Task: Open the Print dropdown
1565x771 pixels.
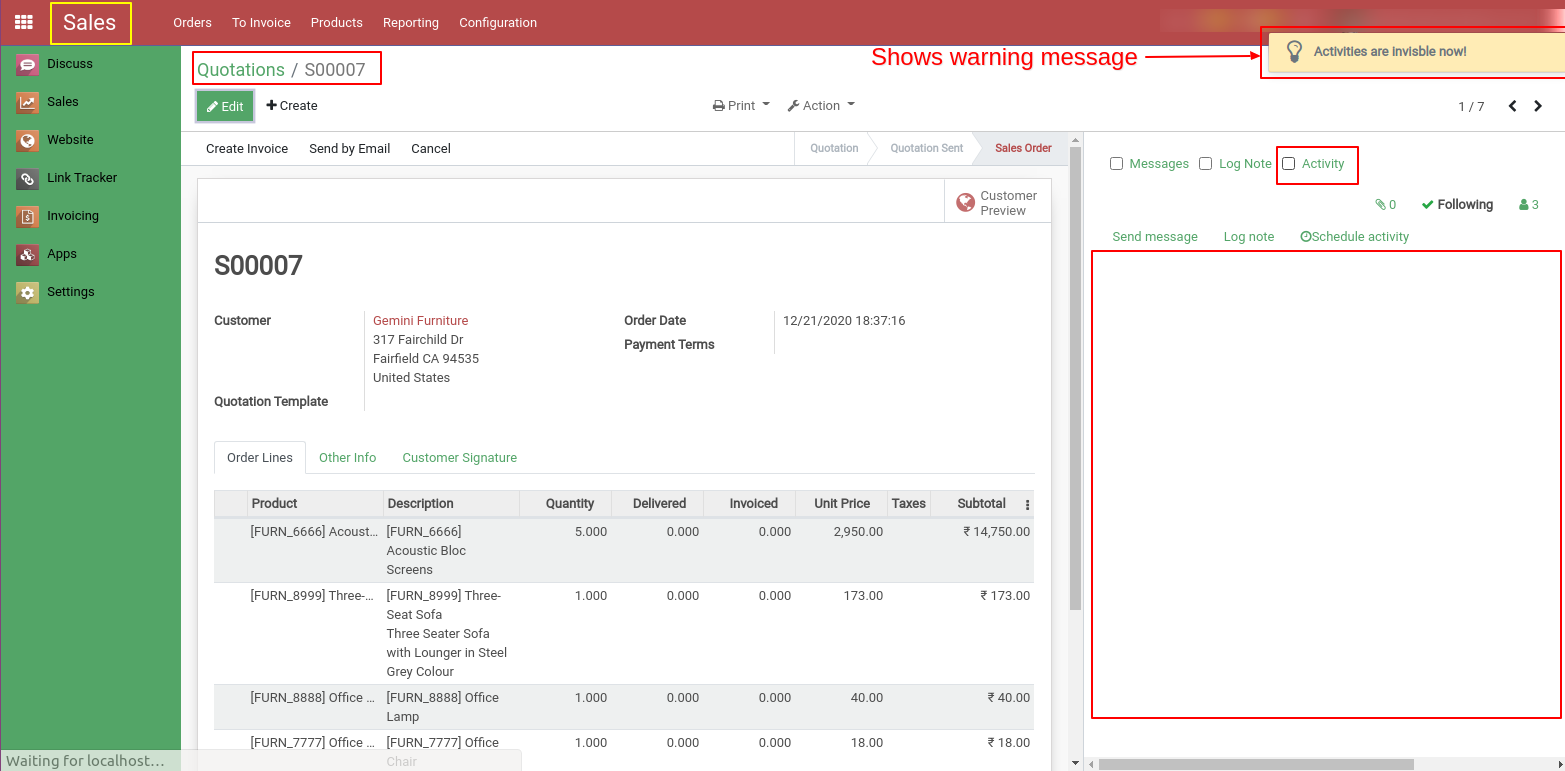Action: click(x=740, y=105)
